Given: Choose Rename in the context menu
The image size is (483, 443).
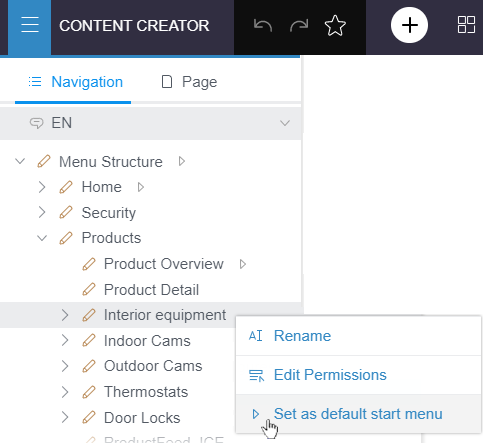Looking at the screenshot, I should pyautogui.click(x=358, y=336).
